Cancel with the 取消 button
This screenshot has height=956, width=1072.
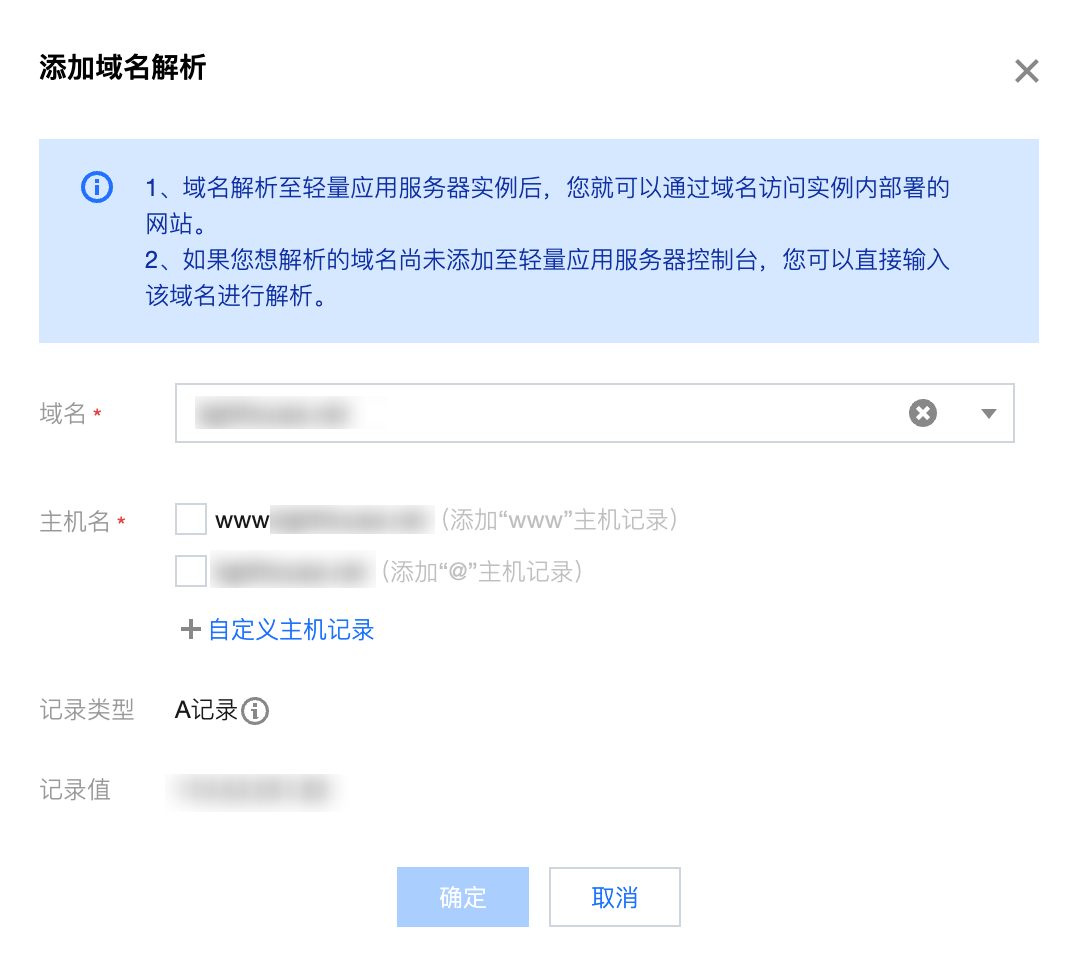pyautogui.click(x=615, y=897)
